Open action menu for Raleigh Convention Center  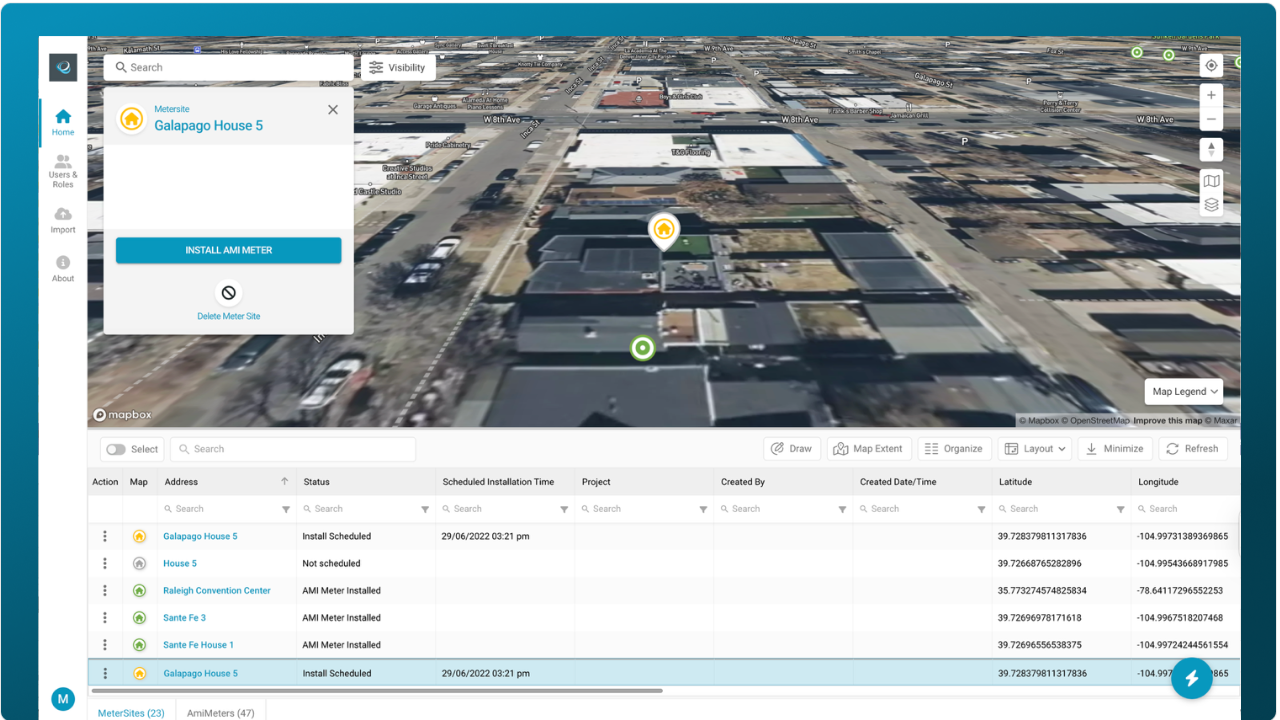point(105,591)
